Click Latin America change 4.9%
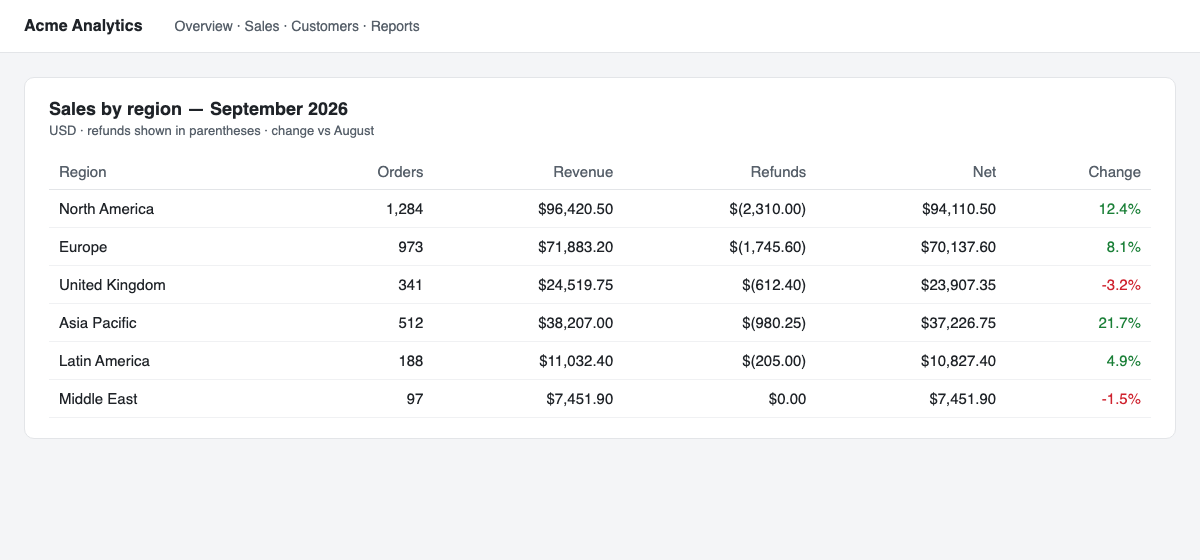 click(1123, 361)
